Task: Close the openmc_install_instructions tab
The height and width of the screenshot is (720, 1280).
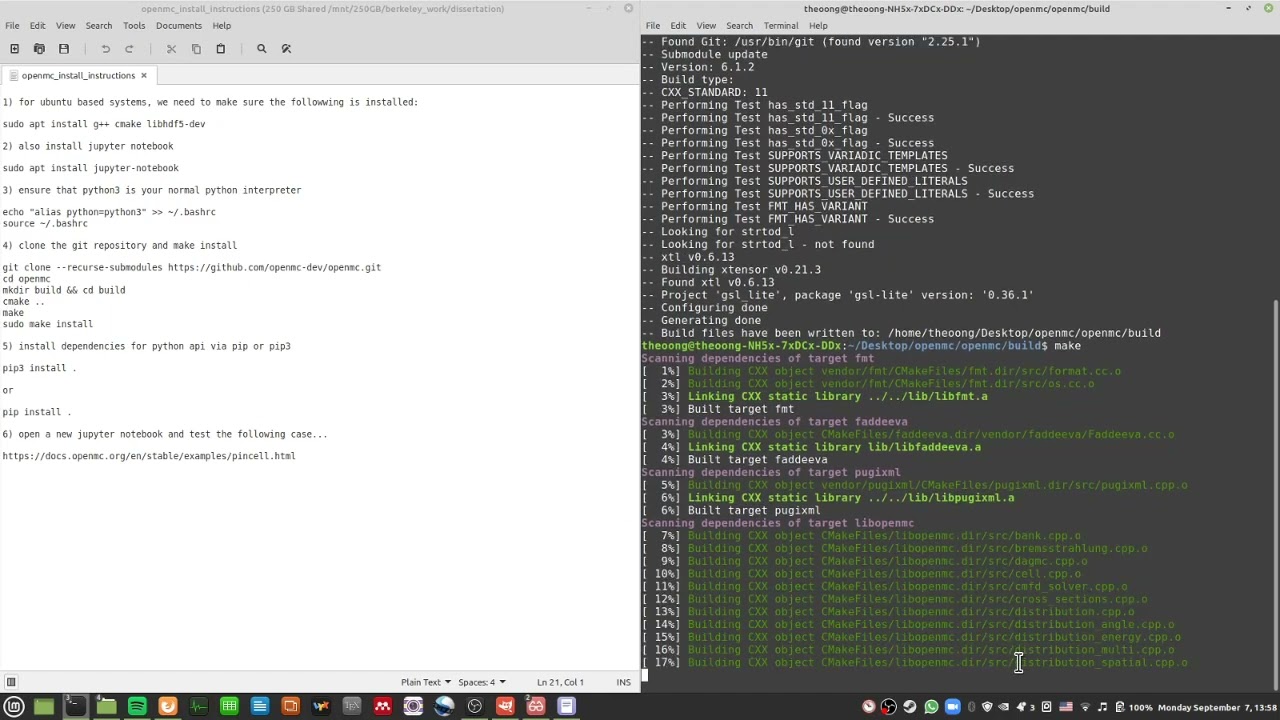Action: [143, 75]
